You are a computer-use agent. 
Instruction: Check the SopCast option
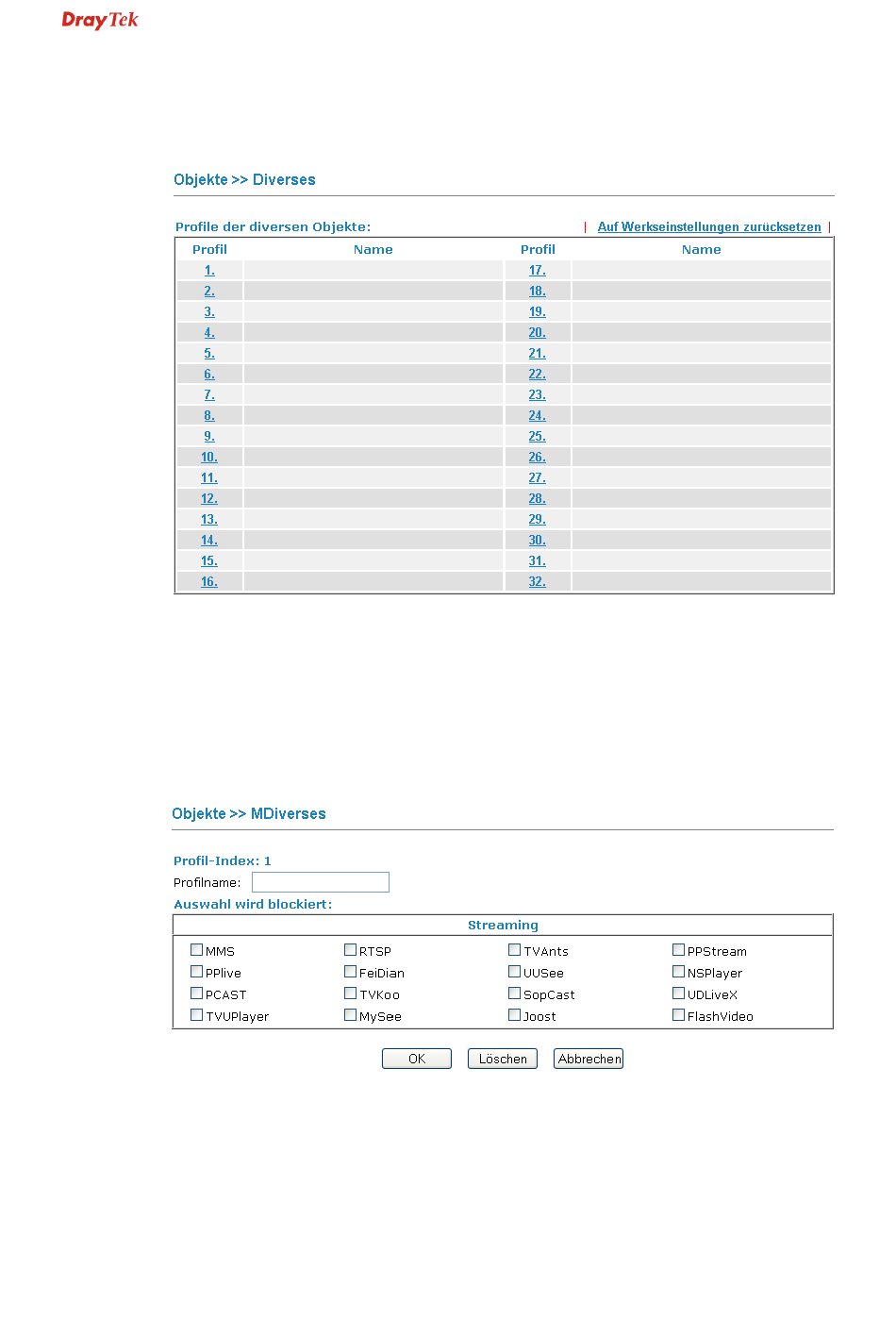(x=514, y=993)
